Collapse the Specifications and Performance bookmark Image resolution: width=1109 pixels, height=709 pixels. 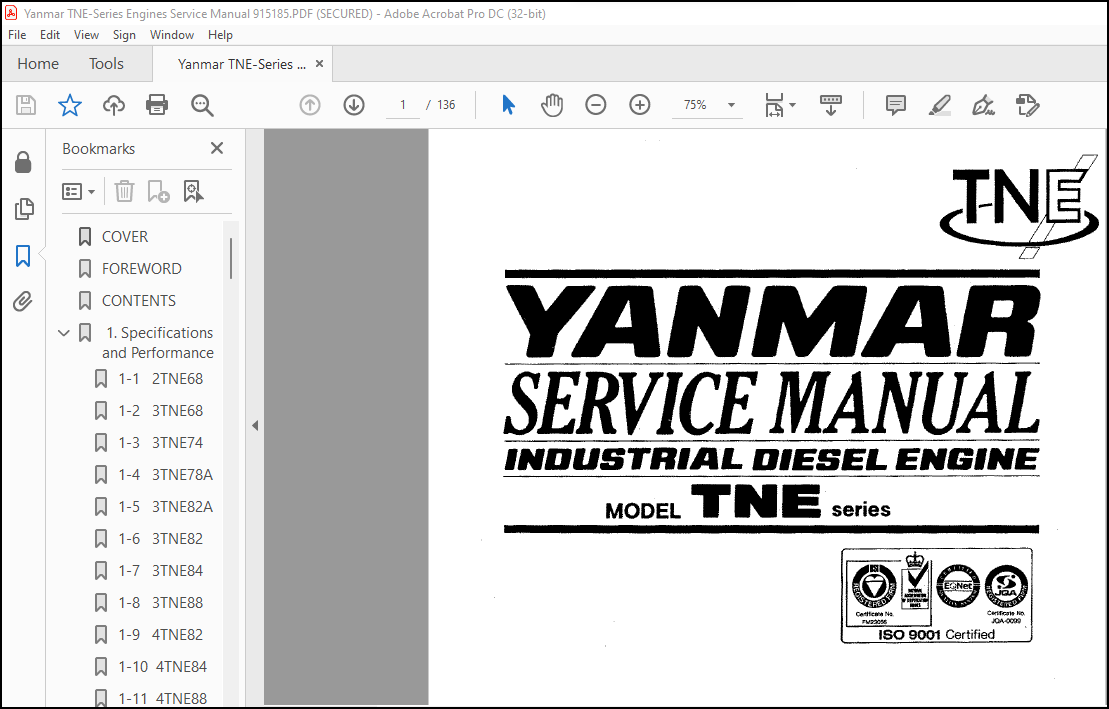[64, 333]
